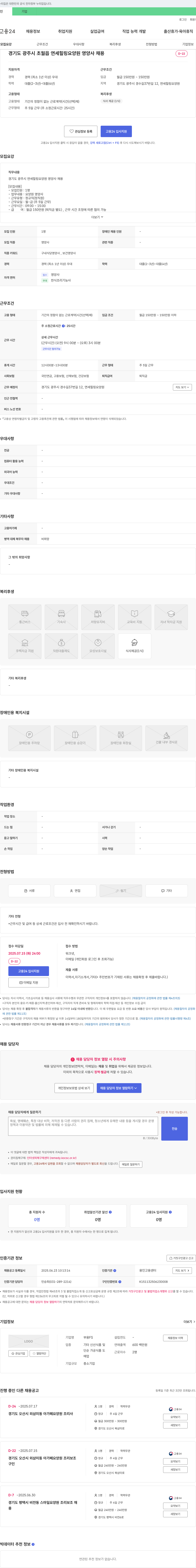Viewport: 196px width, 1568px height.
Task: Click info icon beside 주 소정근로시간
Action: (x=63, y=326)
